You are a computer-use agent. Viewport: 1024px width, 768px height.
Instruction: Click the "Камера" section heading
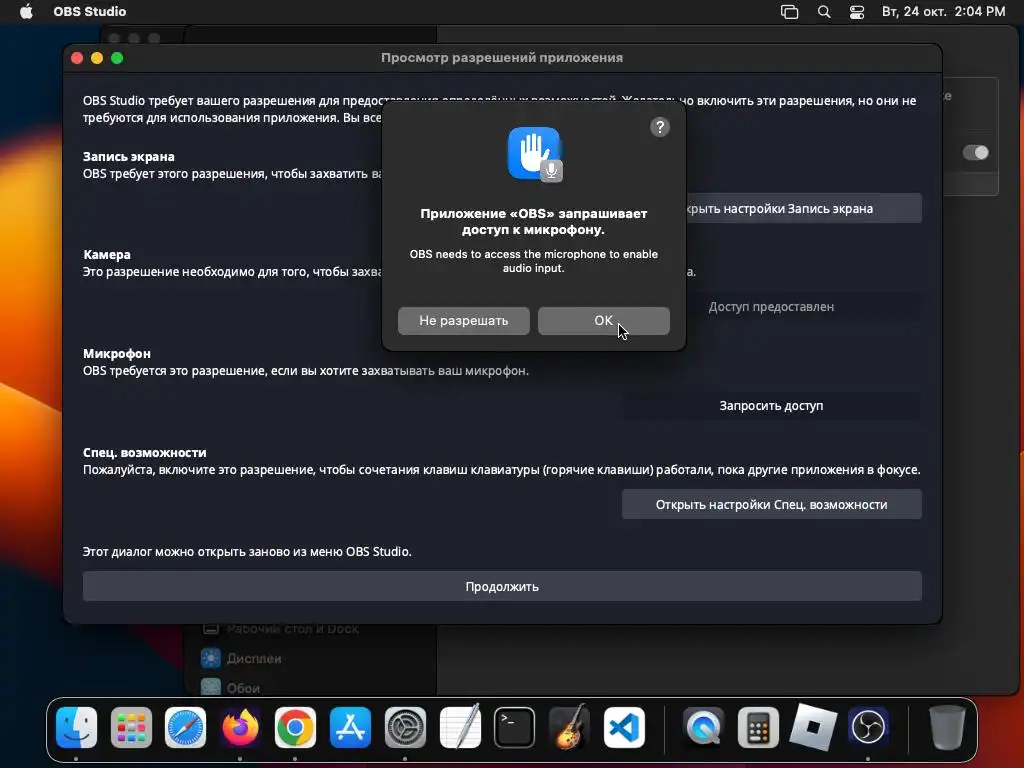pyautogui.click(x=107, y=255)
